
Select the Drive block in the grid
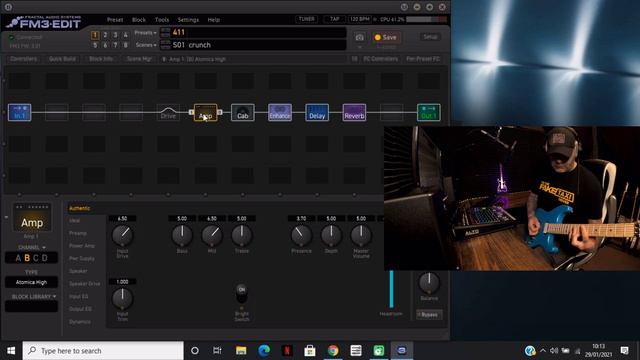168,112
